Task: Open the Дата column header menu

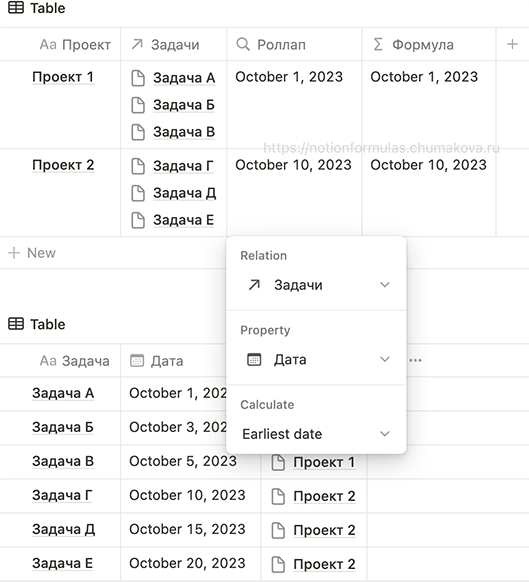Action: (174, 360)
